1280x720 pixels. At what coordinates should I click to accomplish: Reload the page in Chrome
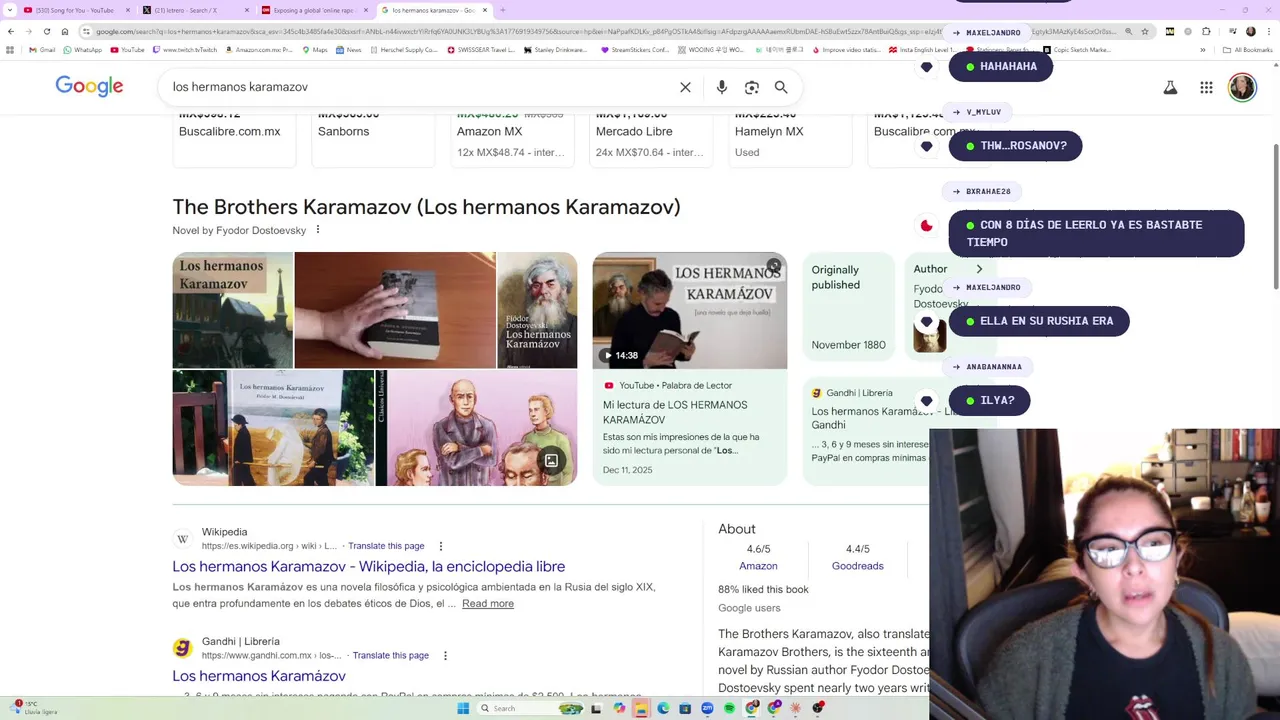(46, 32)
